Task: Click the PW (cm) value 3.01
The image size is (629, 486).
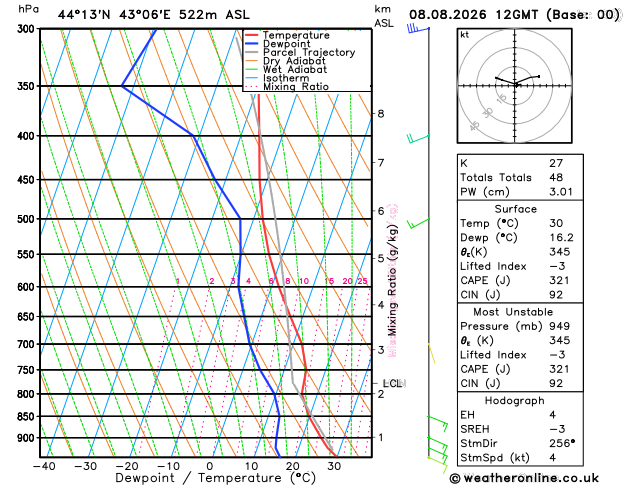Action: (561, 192)
